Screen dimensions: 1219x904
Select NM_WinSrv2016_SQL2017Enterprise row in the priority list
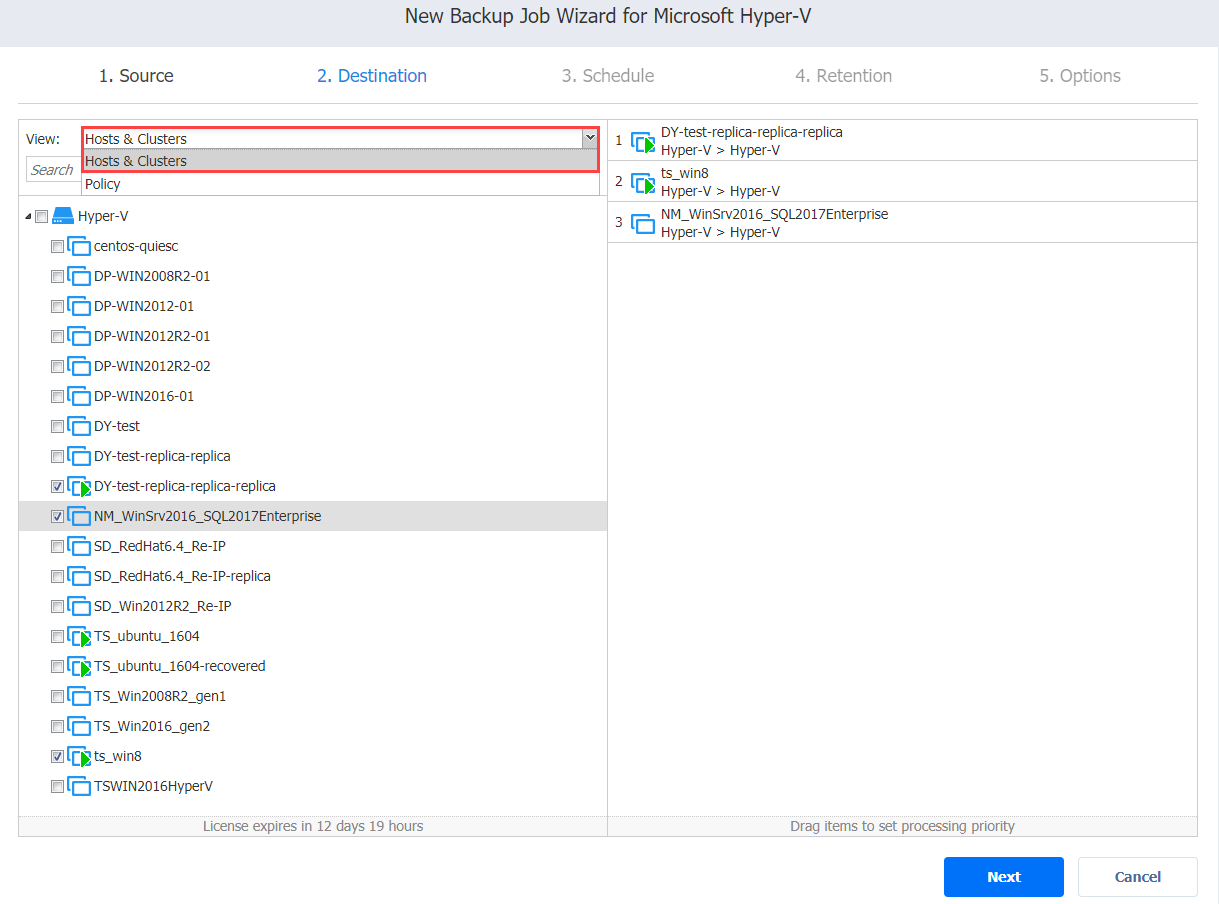click(902, 223)
